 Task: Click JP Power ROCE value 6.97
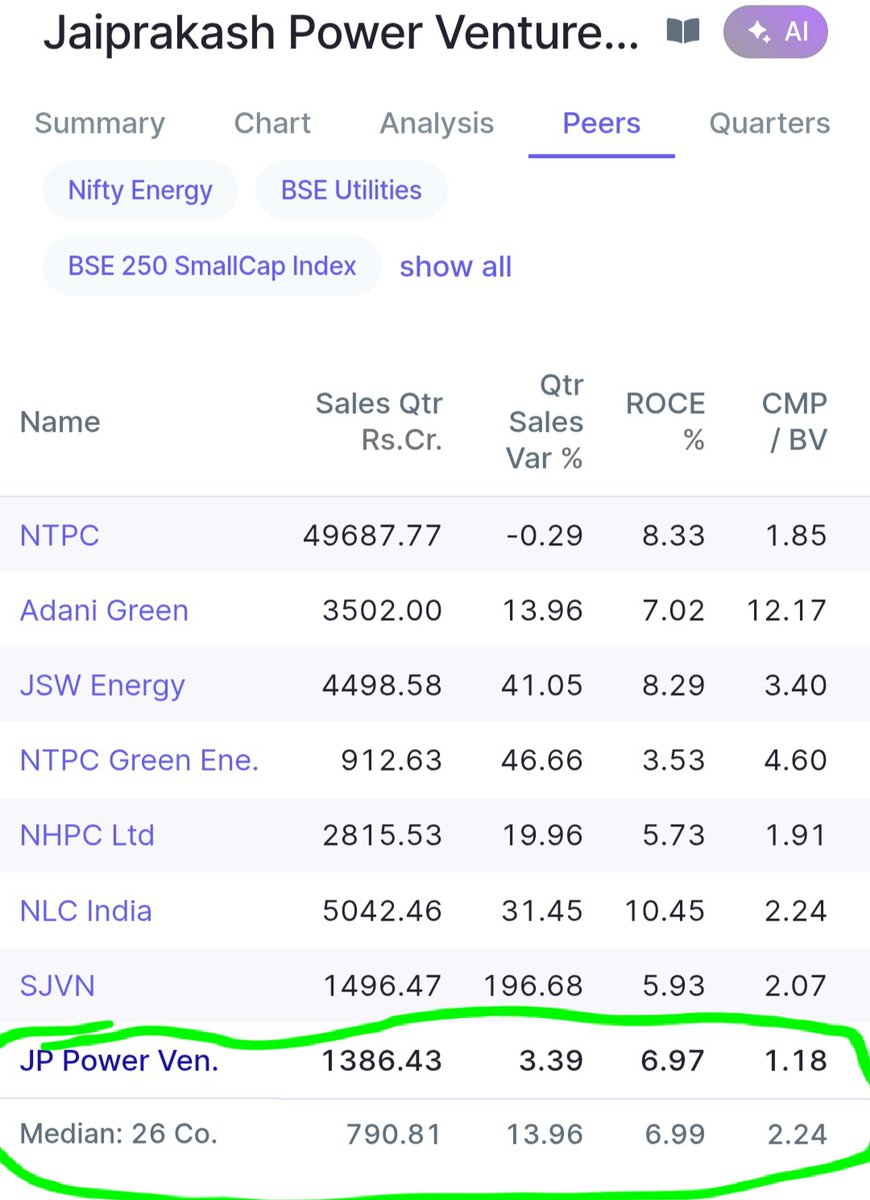674,1060
